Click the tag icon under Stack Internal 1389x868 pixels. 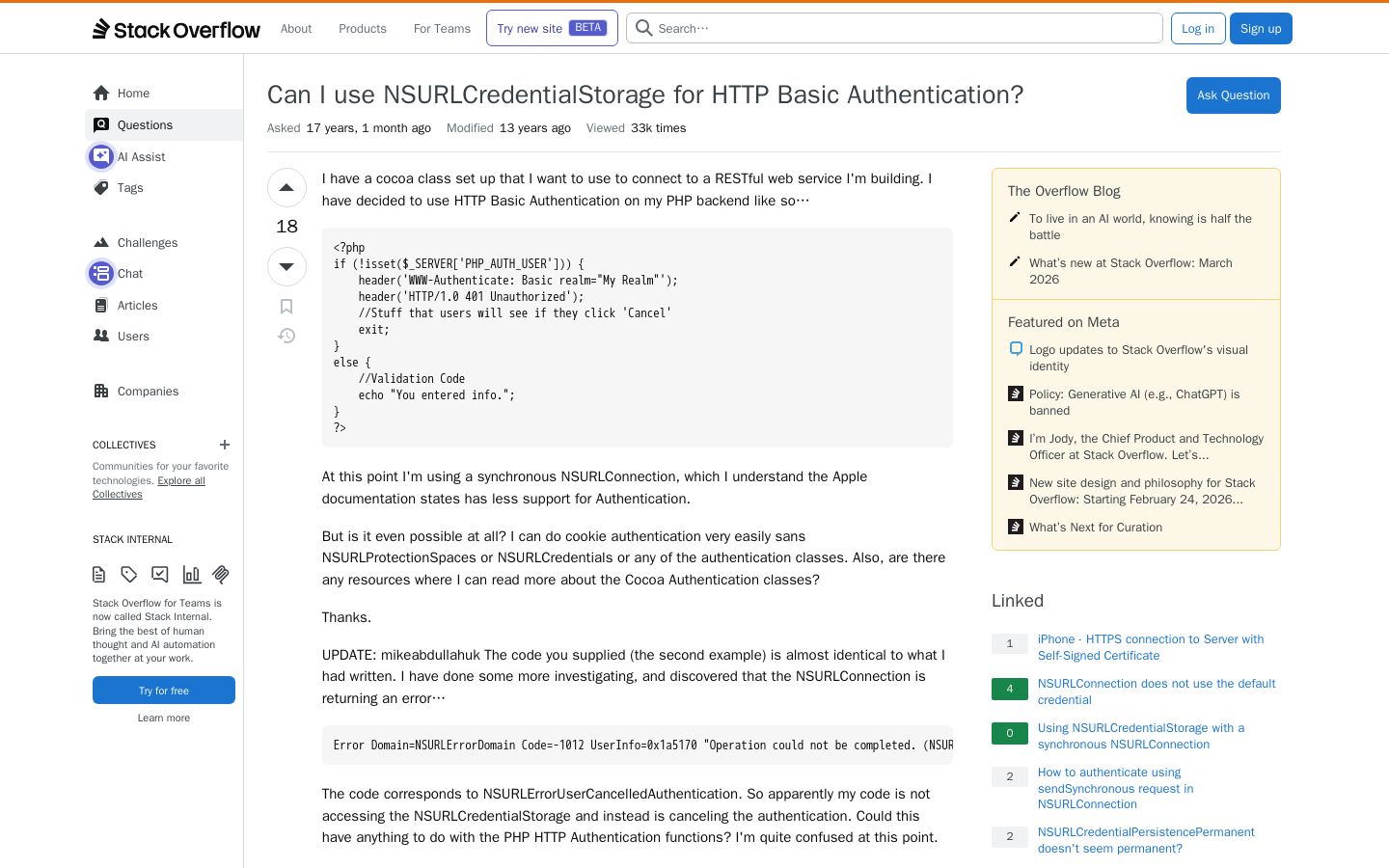(x=129, y=575)
